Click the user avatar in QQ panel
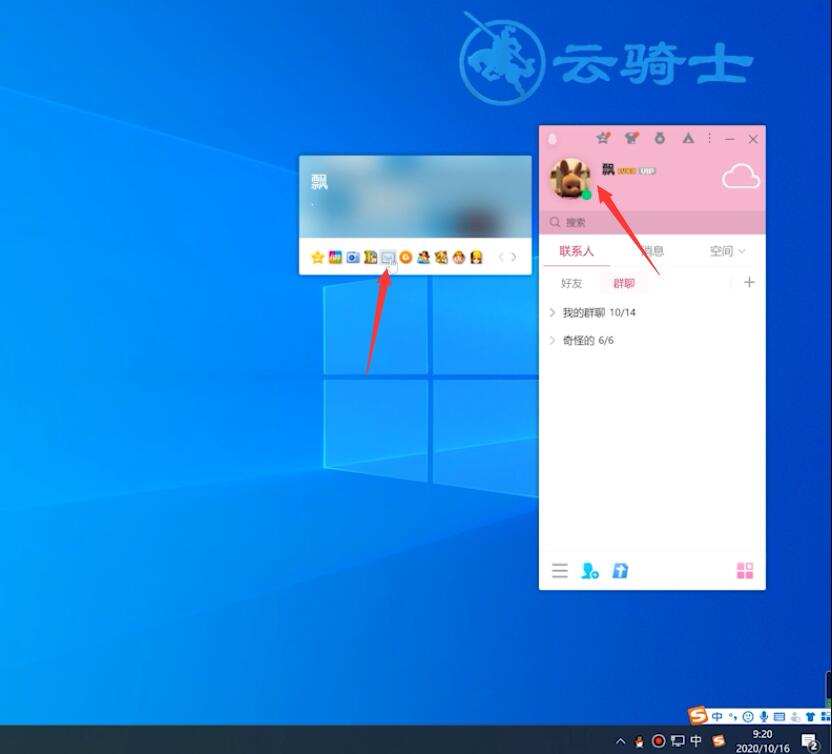The width and height of the screenshot is (832, 754). pos(570,179)
